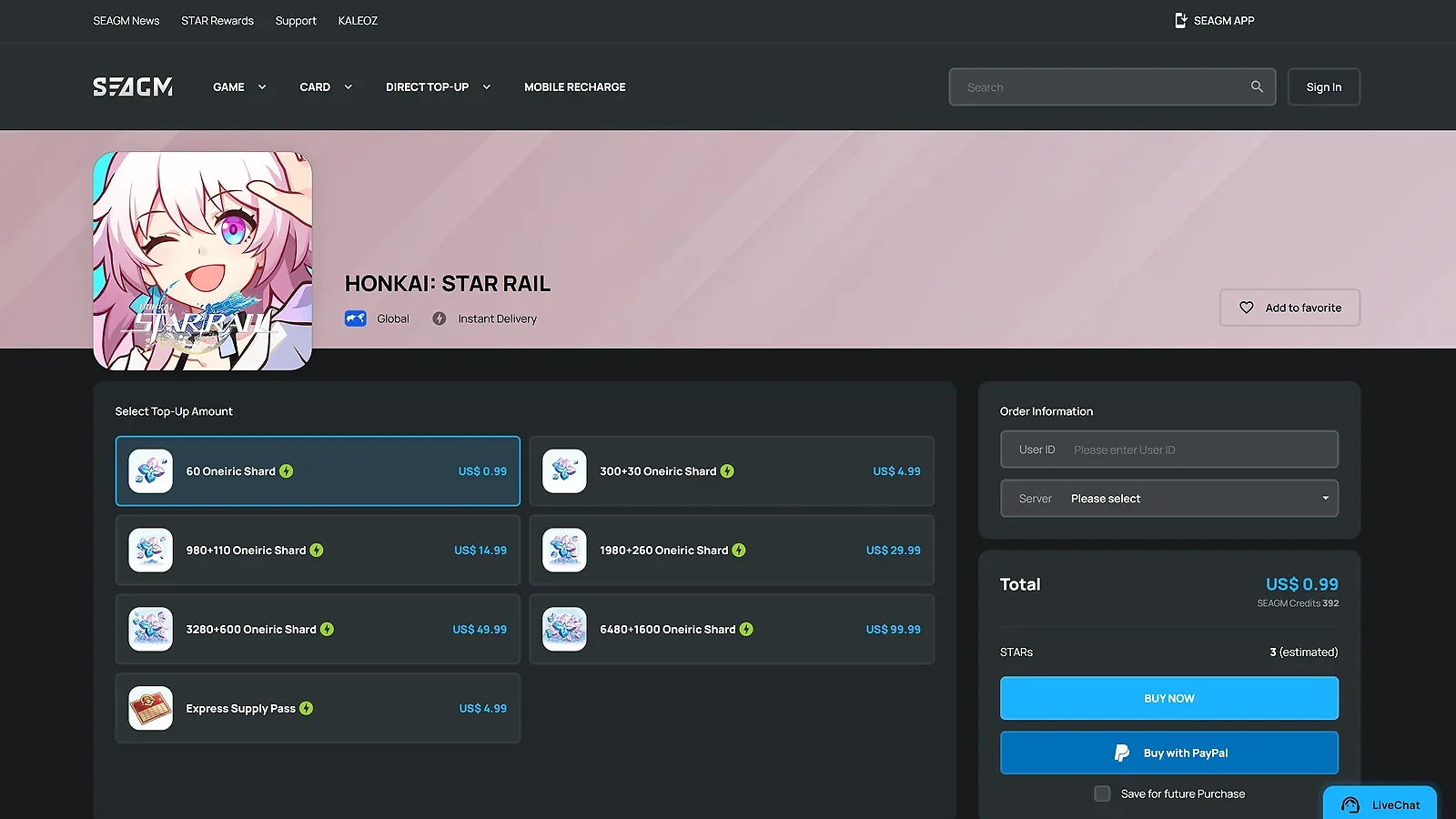Click the 300+30 Oneiric Shard item image
1456x819 pixels.
point(564,471)
